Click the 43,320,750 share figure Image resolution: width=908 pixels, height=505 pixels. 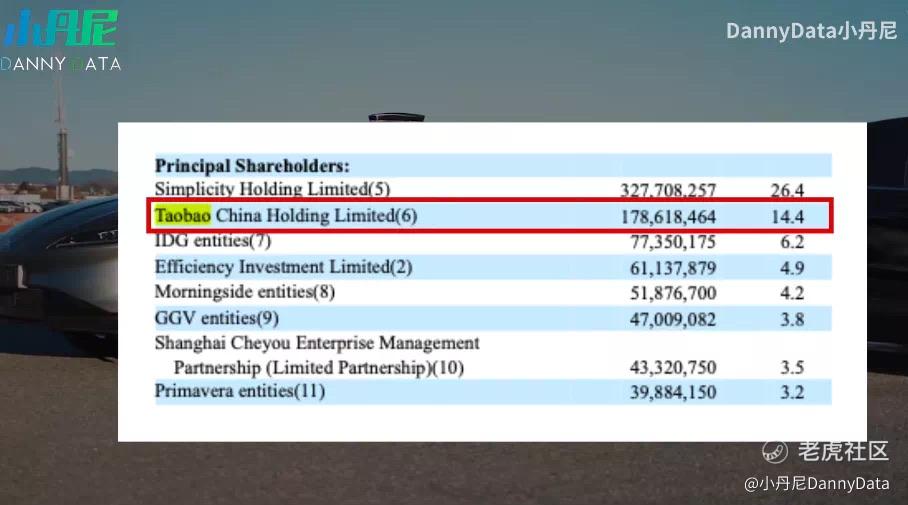pos(673,368)
